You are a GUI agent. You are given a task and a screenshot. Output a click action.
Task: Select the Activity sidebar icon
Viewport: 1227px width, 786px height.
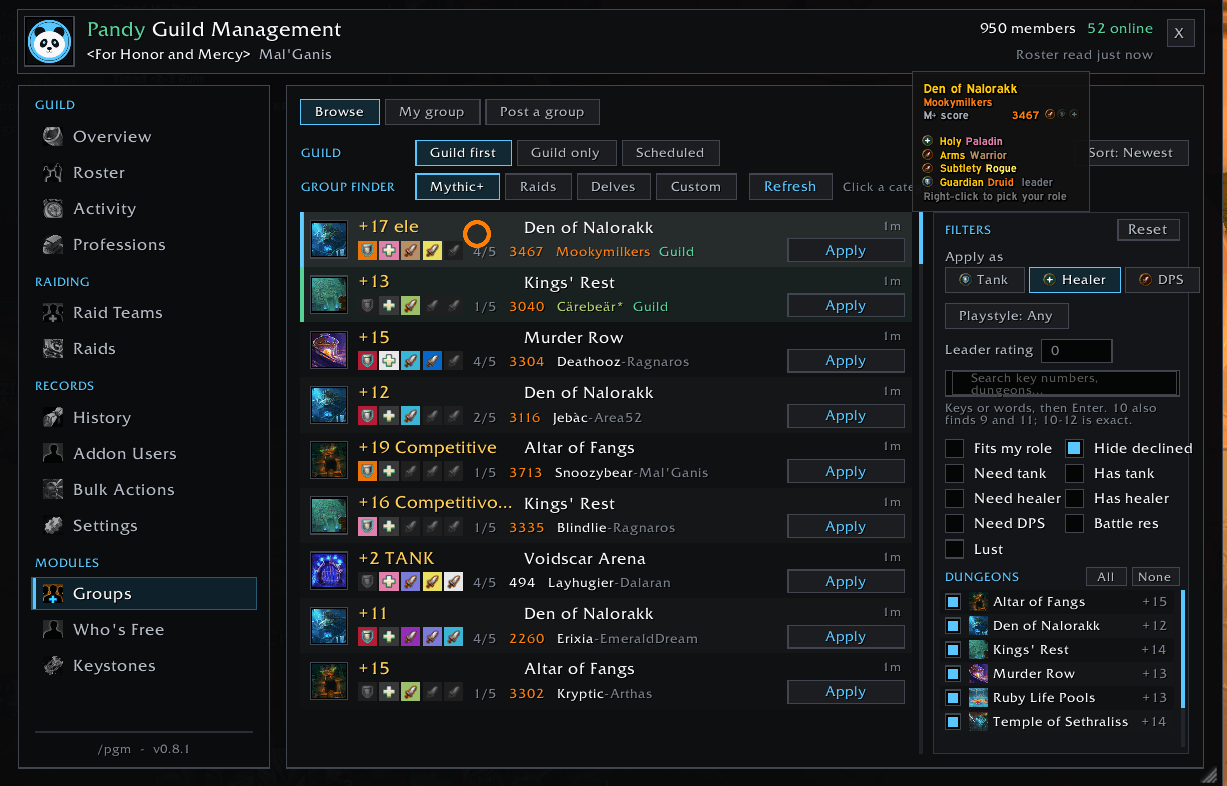(54, 208)
